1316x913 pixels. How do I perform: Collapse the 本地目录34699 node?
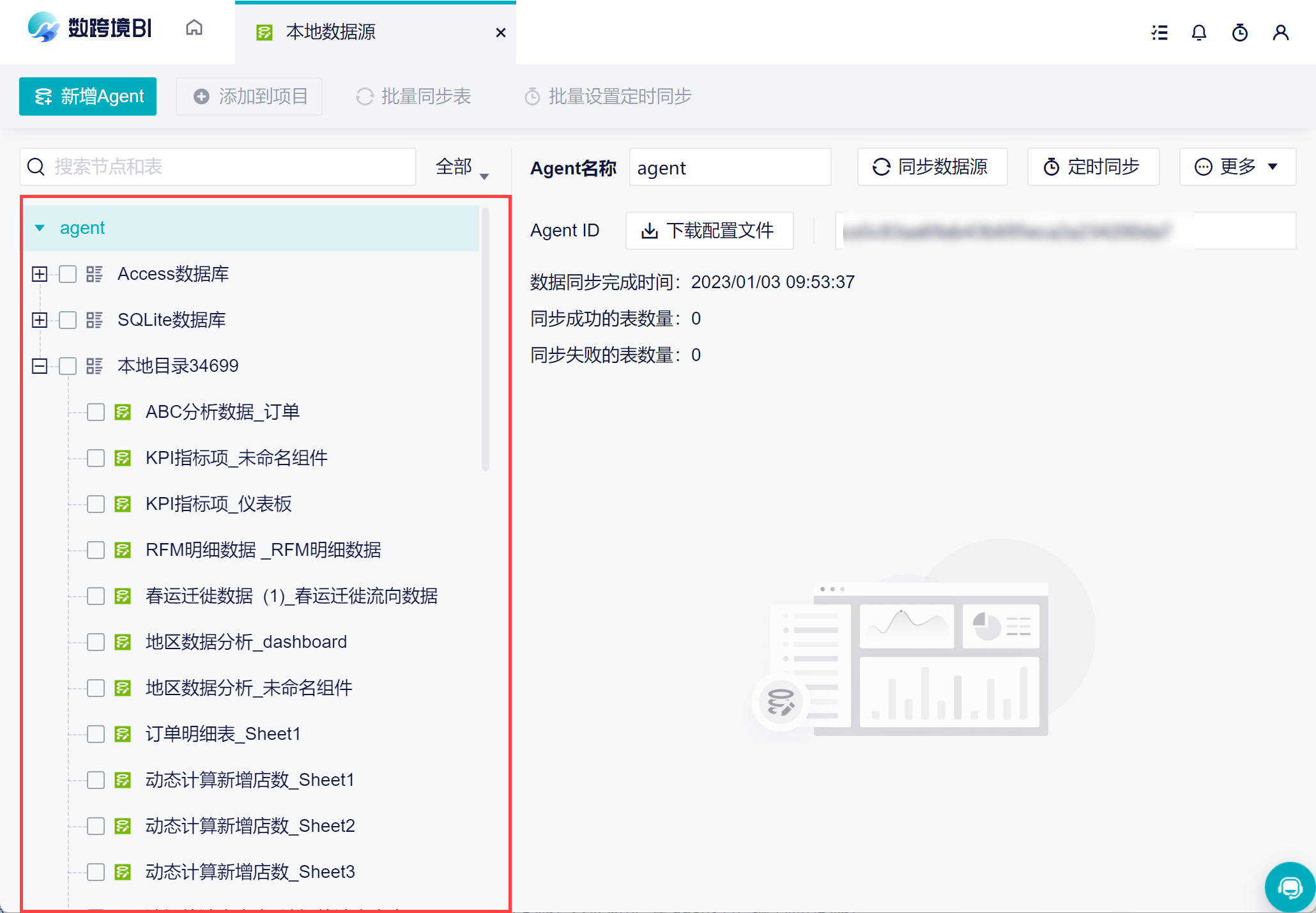click(x=40, y=366)
